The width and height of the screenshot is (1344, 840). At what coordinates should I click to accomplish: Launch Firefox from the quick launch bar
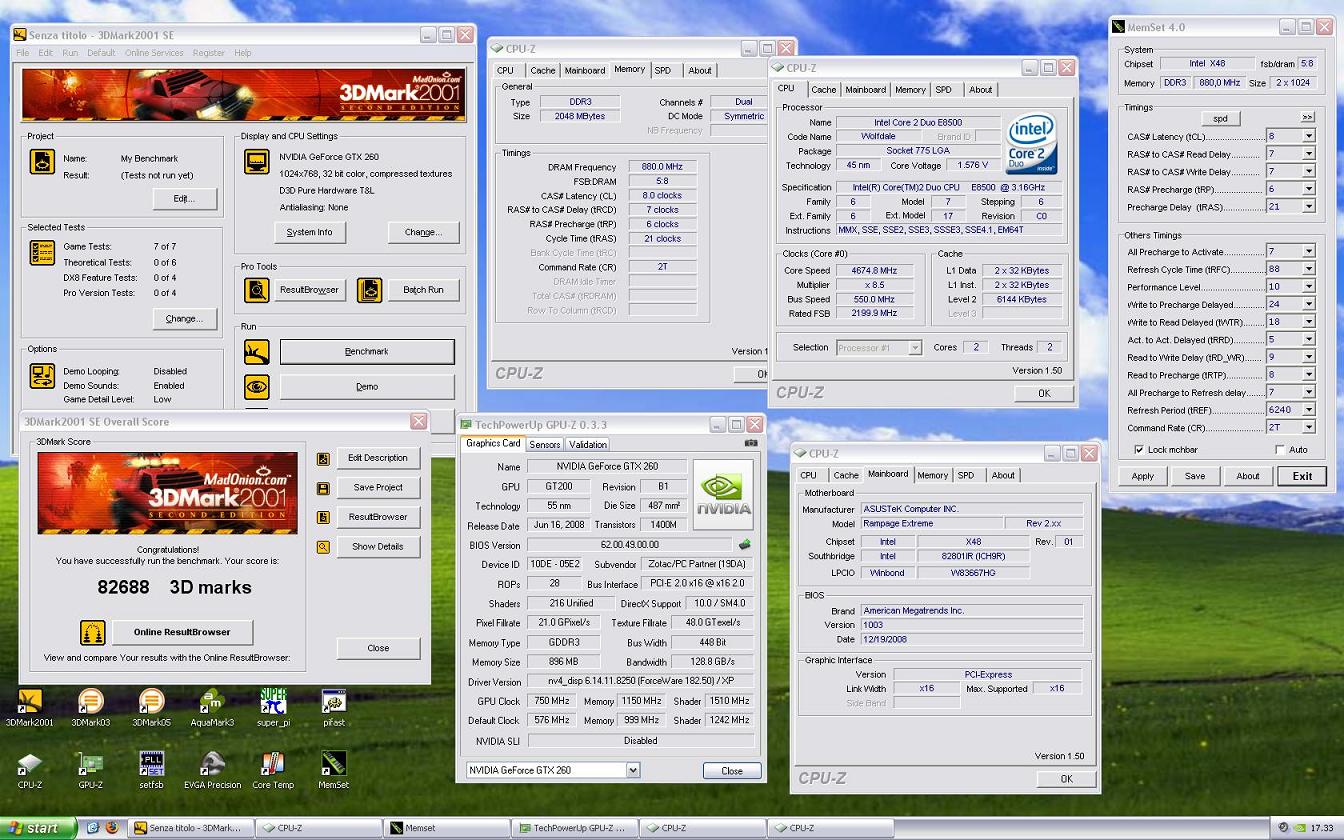coord(111,828)
